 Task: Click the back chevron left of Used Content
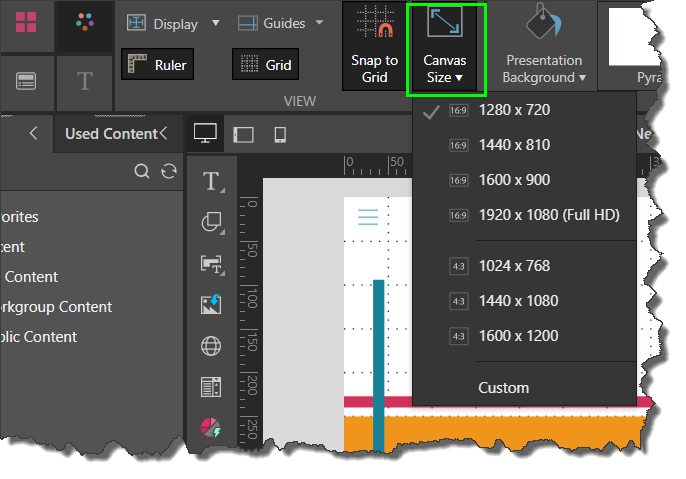point(33,133)
